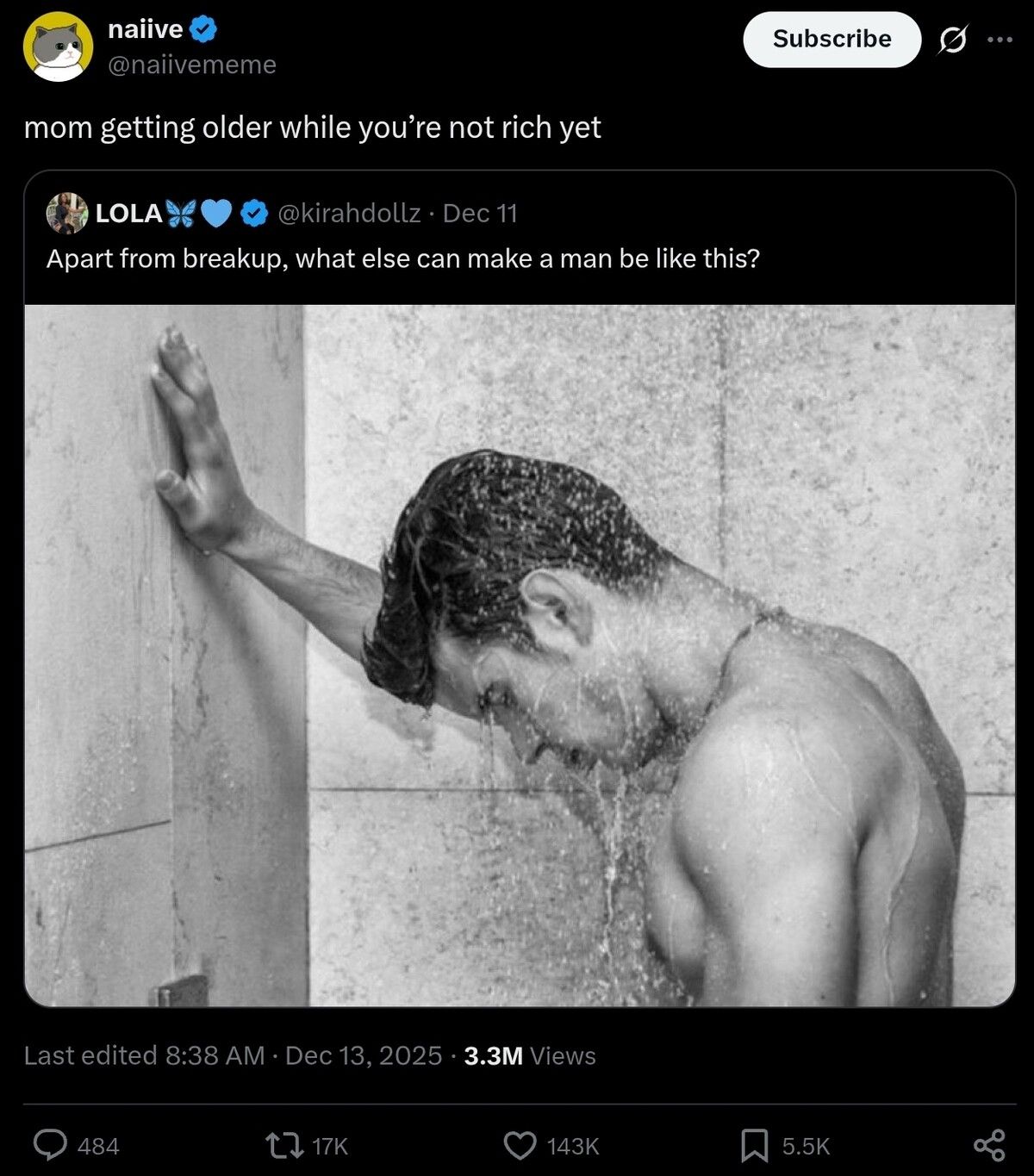Click the Dec 11 quoted tweet date
The image size is (1034, 1176).
point(480,213)
